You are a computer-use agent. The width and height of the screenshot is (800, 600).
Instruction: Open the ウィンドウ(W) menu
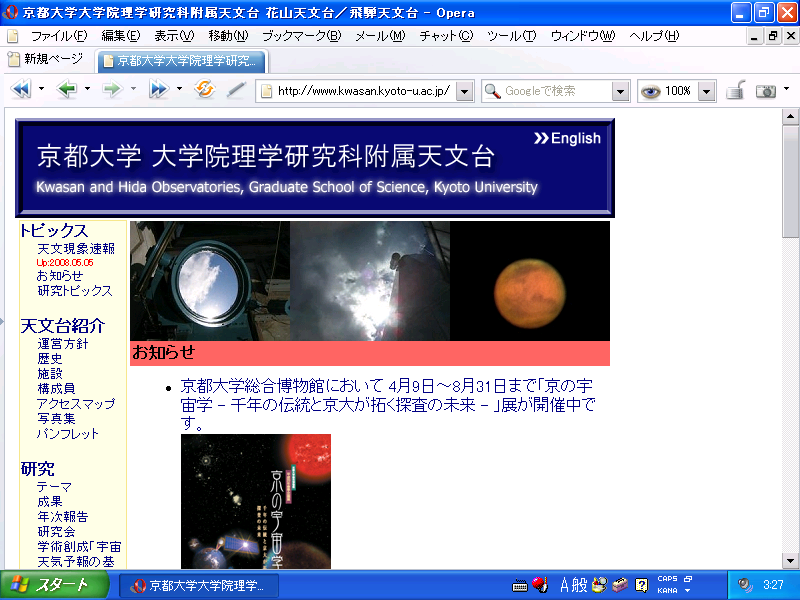583,36
